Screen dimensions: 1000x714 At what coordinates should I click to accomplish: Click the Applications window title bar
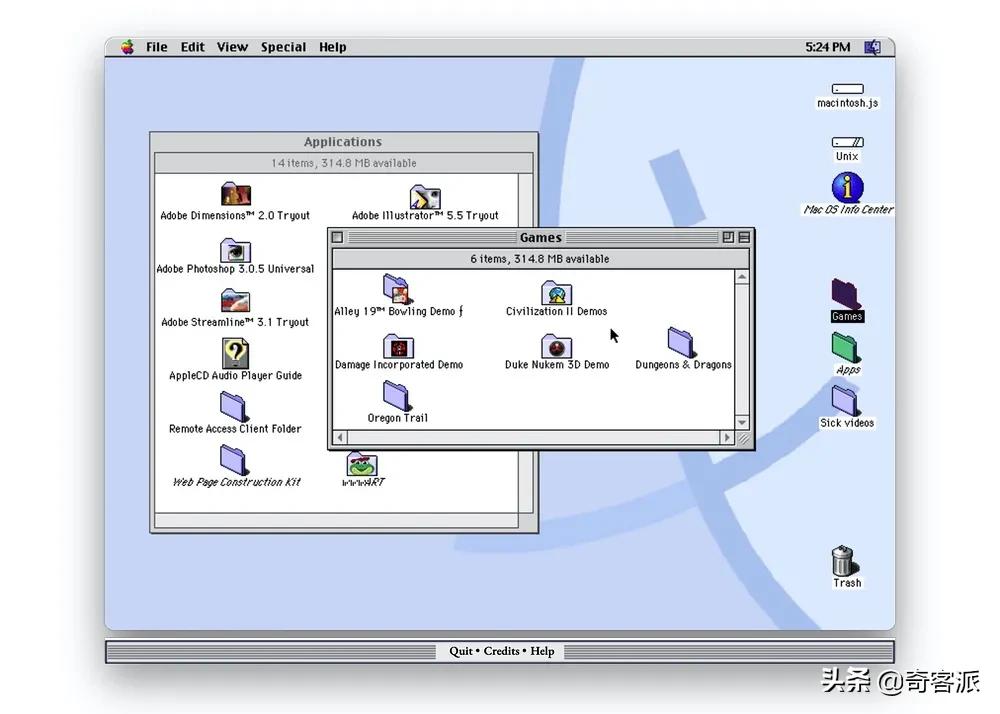coord(343,142)
